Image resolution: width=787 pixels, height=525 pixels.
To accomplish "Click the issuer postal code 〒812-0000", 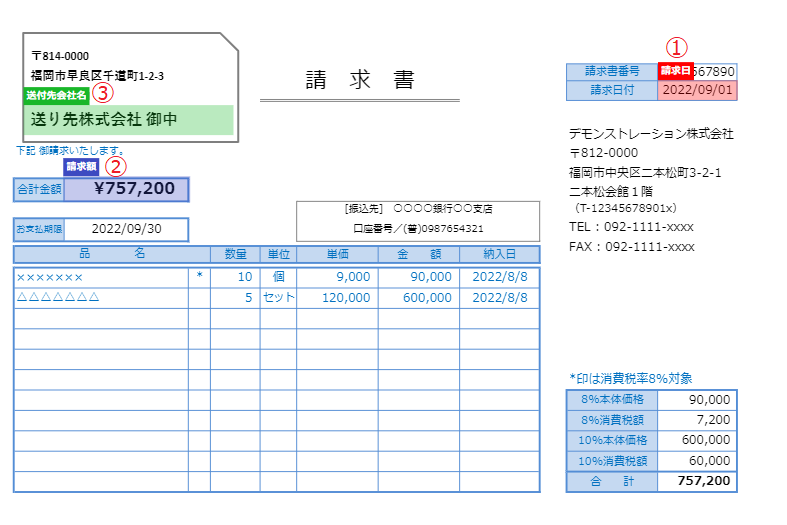I will [603, 153].
